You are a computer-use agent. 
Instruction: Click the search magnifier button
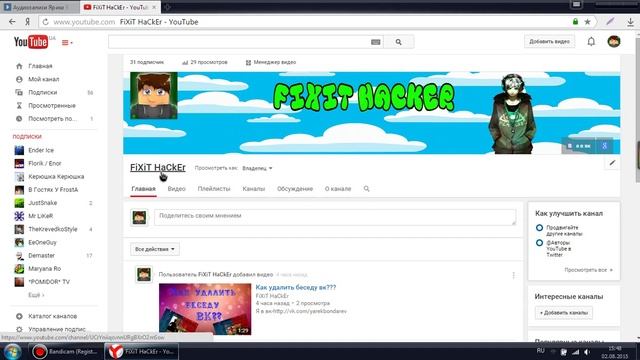[398, 42]
